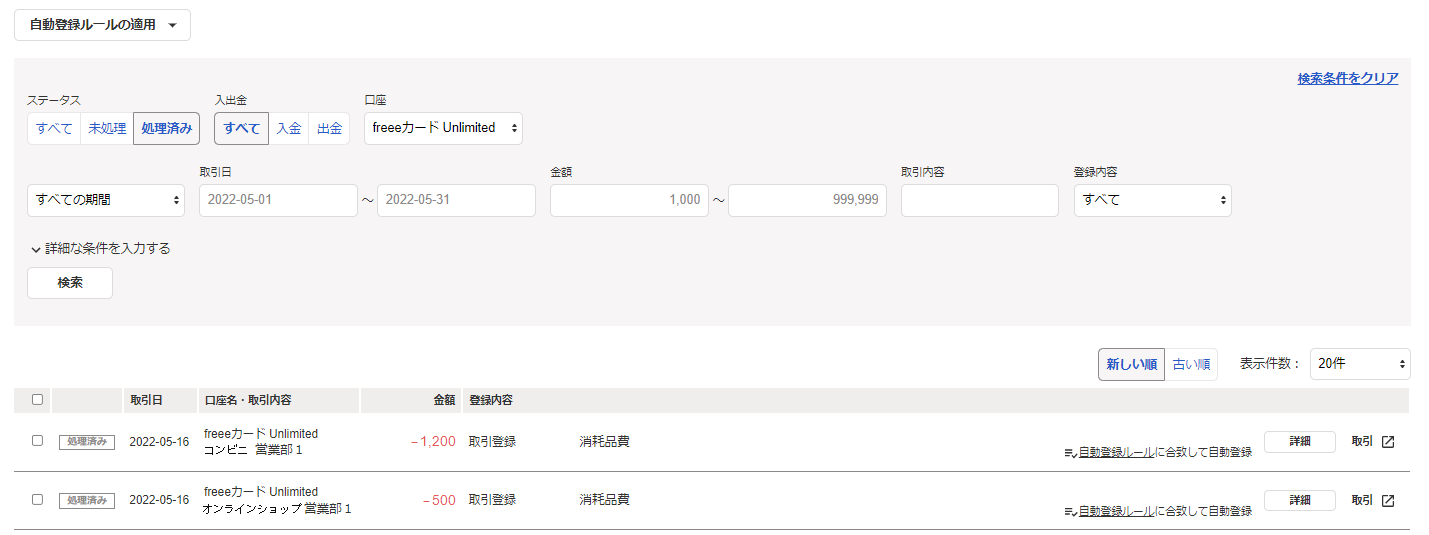The height and width of the screenshot is (535, 1429).
Task: Open 表示件数 20件 dropdown
Action: coord(1360,364)
